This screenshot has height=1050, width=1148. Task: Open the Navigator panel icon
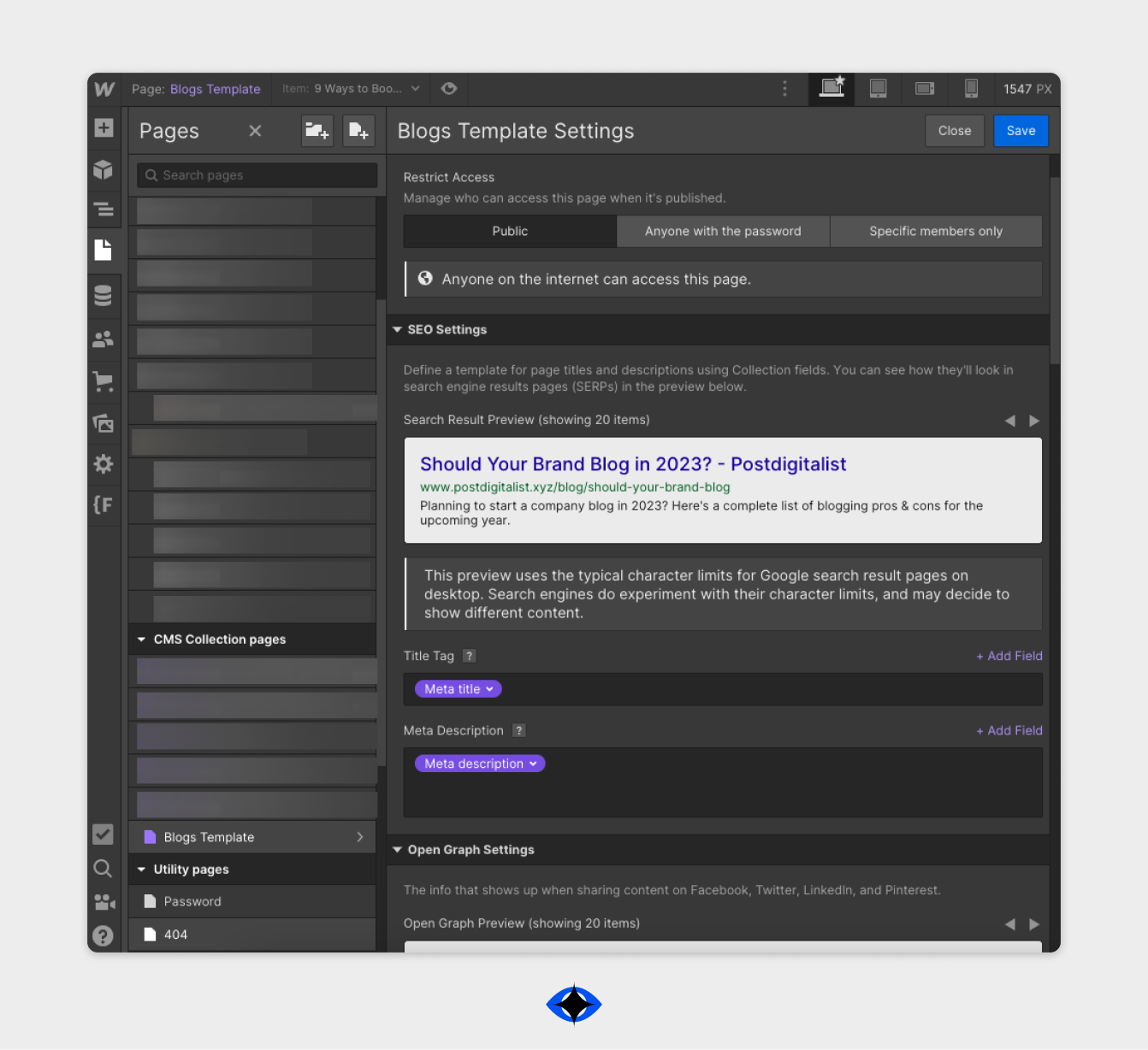[104, 209]
